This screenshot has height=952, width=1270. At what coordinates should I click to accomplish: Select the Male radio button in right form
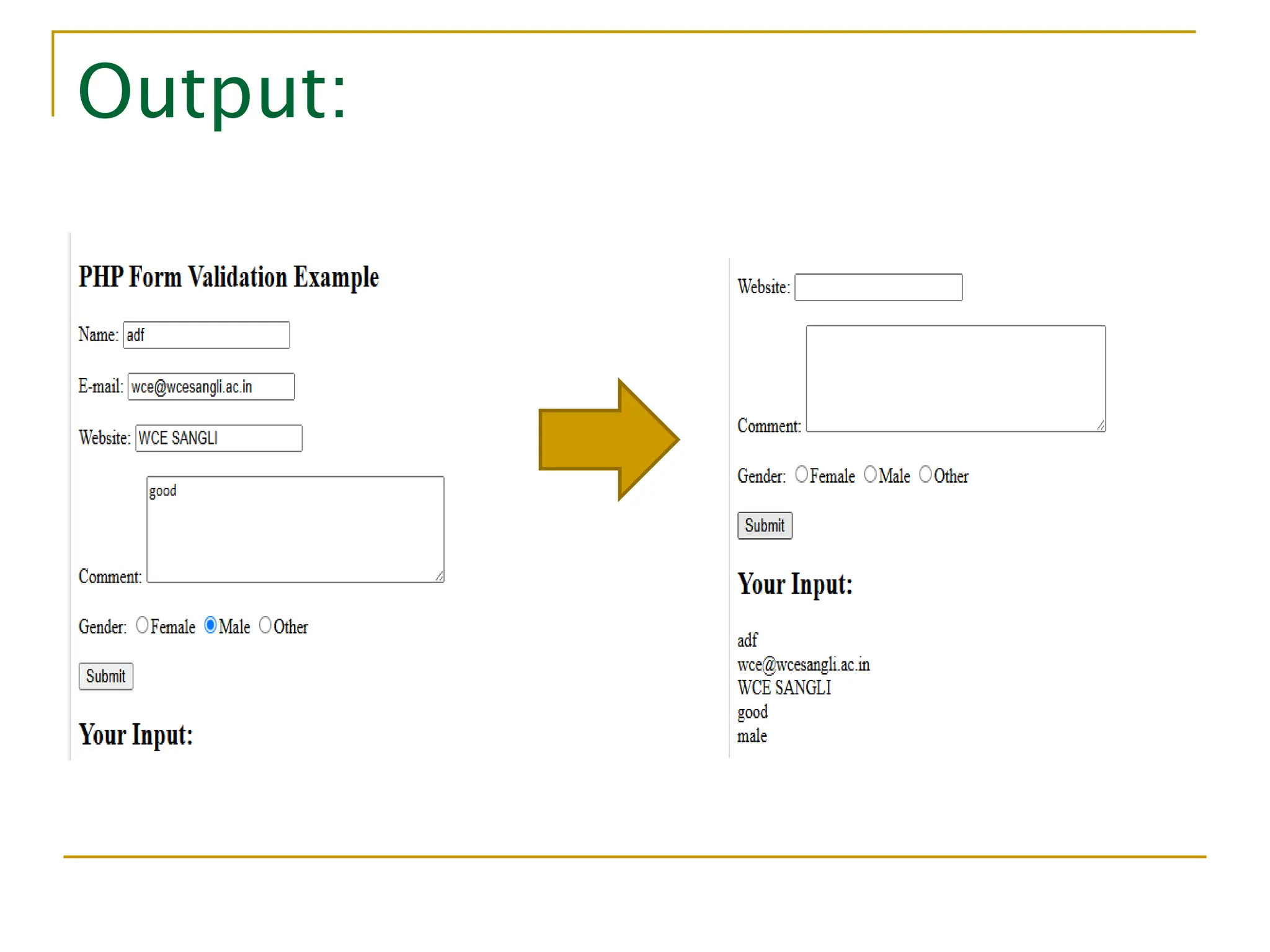(870, 474)
